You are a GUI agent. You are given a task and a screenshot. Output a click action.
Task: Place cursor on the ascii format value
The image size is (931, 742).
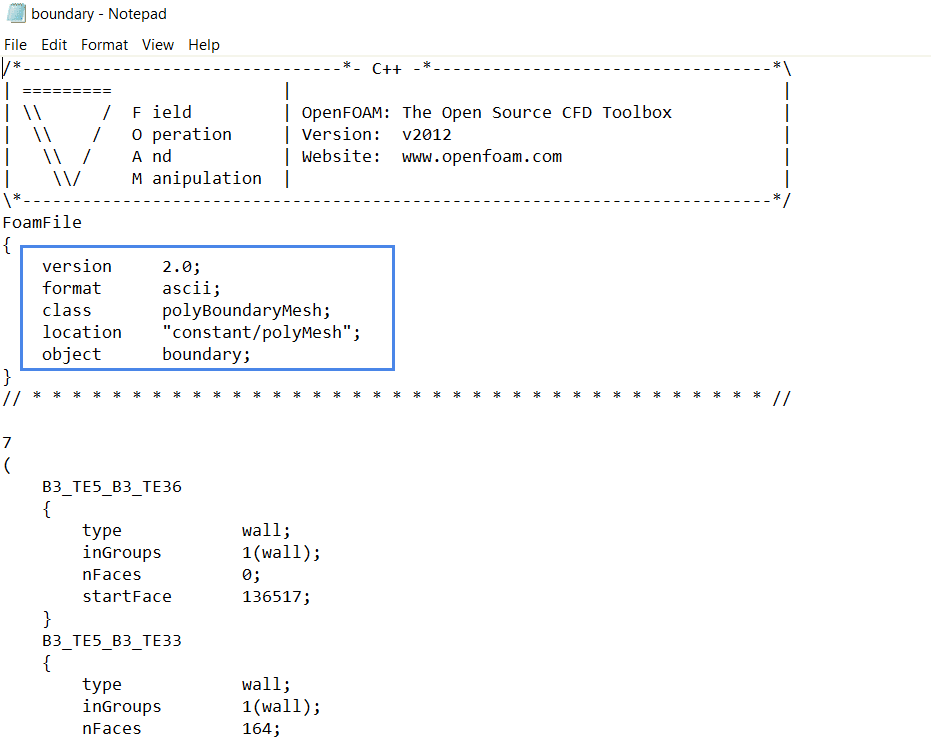point(191,289)
